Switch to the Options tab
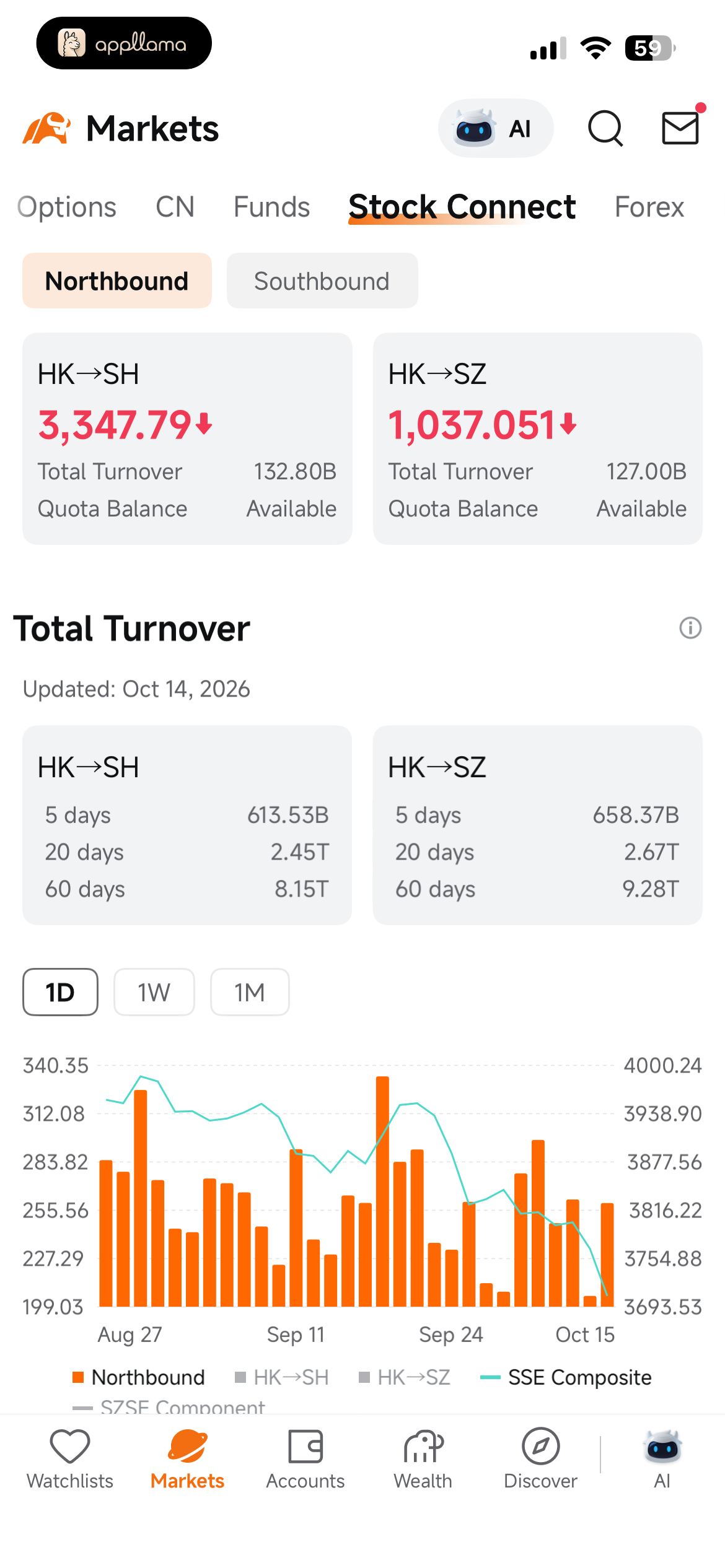725x1568 pixels. (67, 207)
